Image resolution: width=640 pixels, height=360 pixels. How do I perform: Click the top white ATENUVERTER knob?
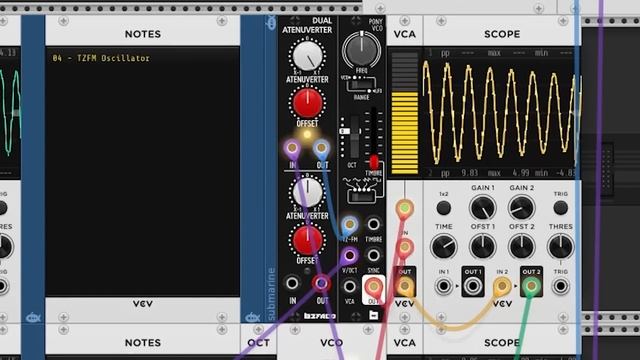tap(307, 56)
